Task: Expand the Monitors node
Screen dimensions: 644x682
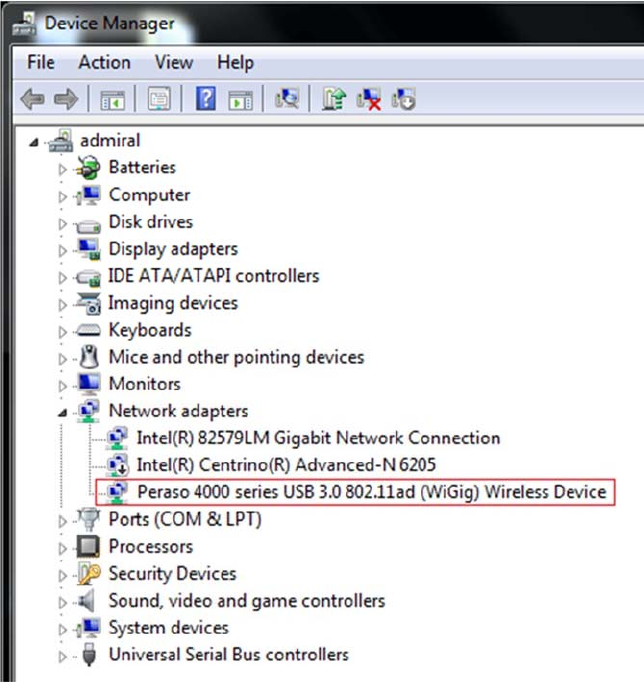Action: (x=63, y=385)
